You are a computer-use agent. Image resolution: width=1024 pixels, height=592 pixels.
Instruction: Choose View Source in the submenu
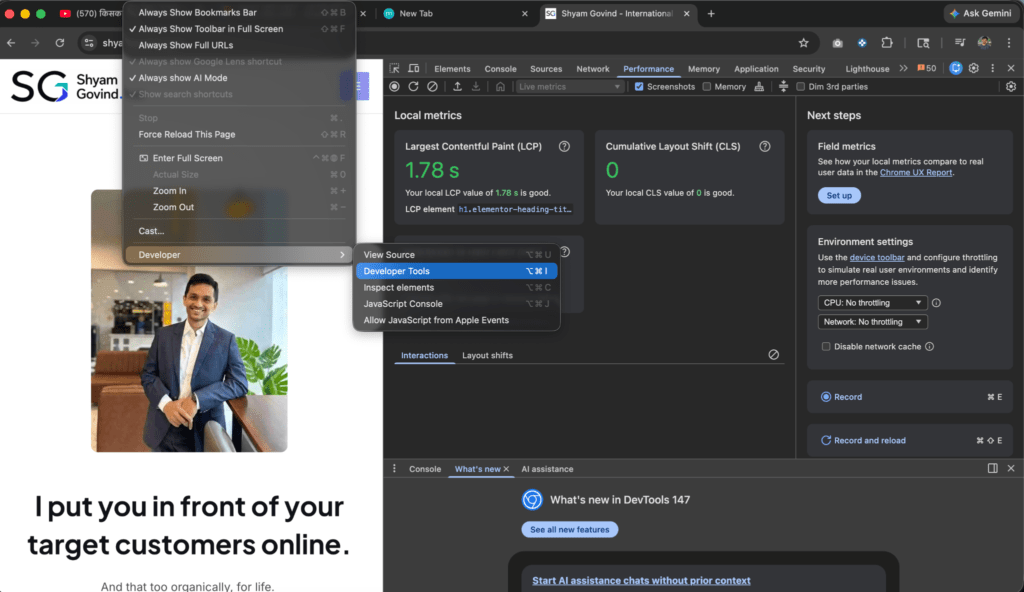tap(456, 255)
